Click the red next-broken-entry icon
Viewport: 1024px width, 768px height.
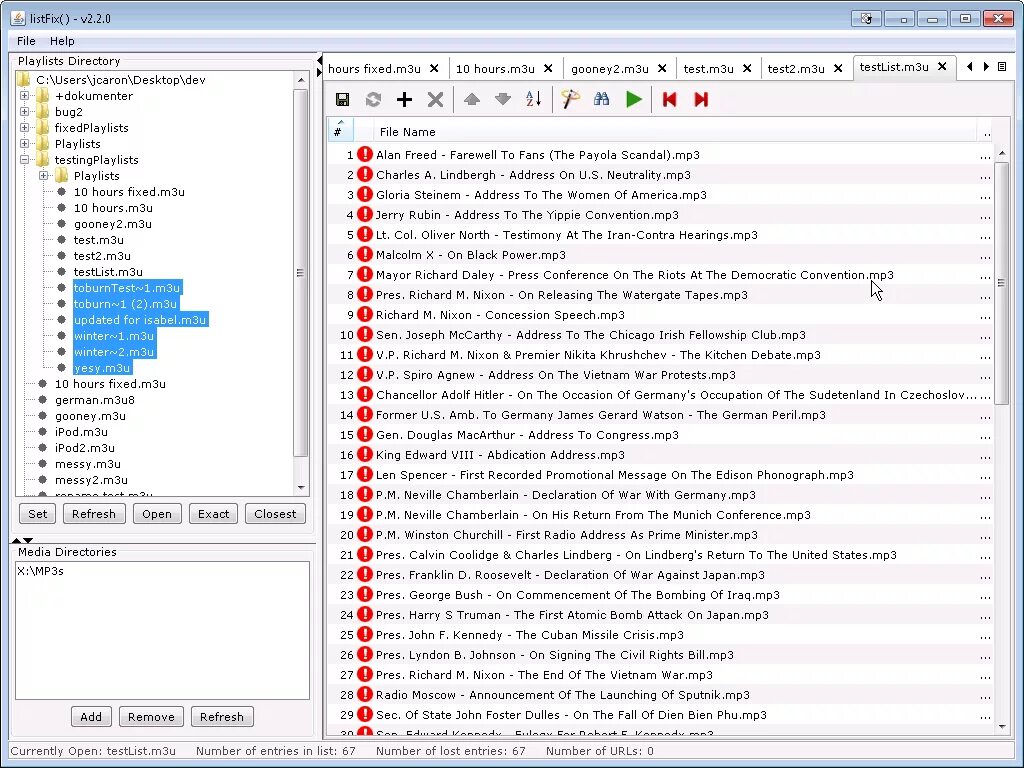(x=701, y=99)
